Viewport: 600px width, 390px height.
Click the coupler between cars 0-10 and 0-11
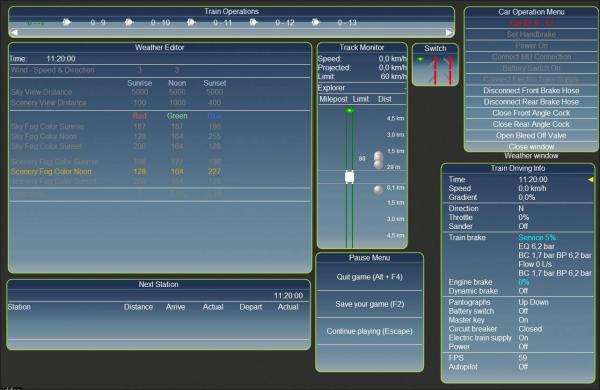pos(191,22)
